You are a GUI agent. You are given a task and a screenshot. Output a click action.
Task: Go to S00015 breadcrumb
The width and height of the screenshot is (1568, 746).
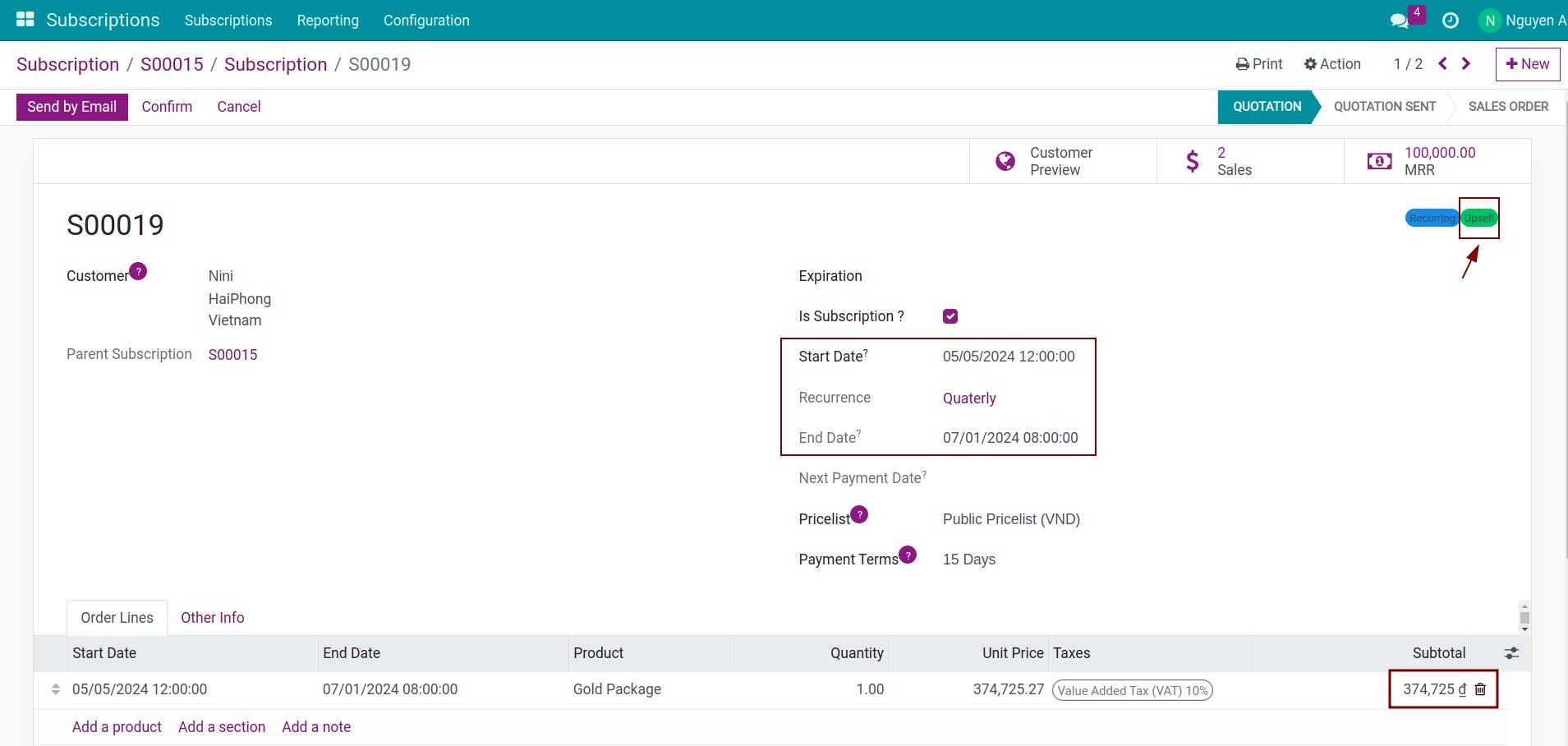point(172,64)
